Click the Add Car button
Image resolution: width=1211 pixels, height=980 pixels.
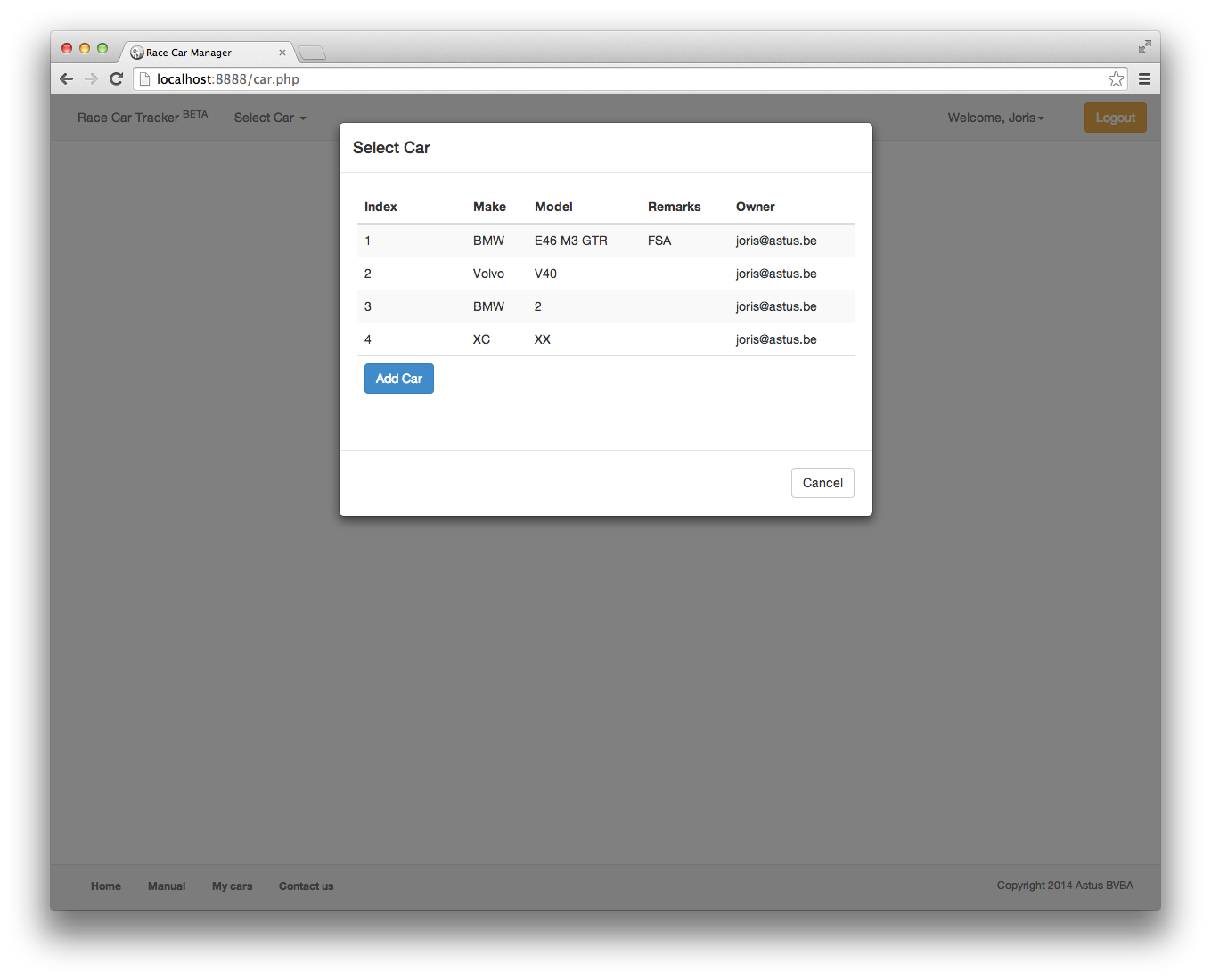click(398, 379)
